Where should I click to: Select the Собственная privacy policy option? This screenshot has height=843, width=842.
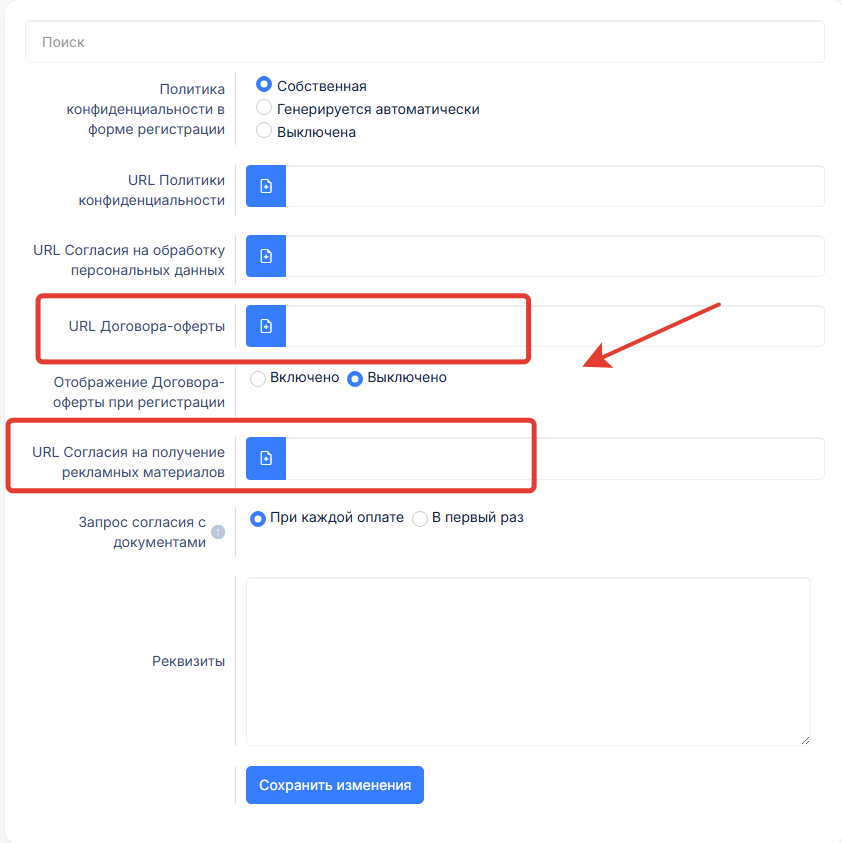(264, 86)
